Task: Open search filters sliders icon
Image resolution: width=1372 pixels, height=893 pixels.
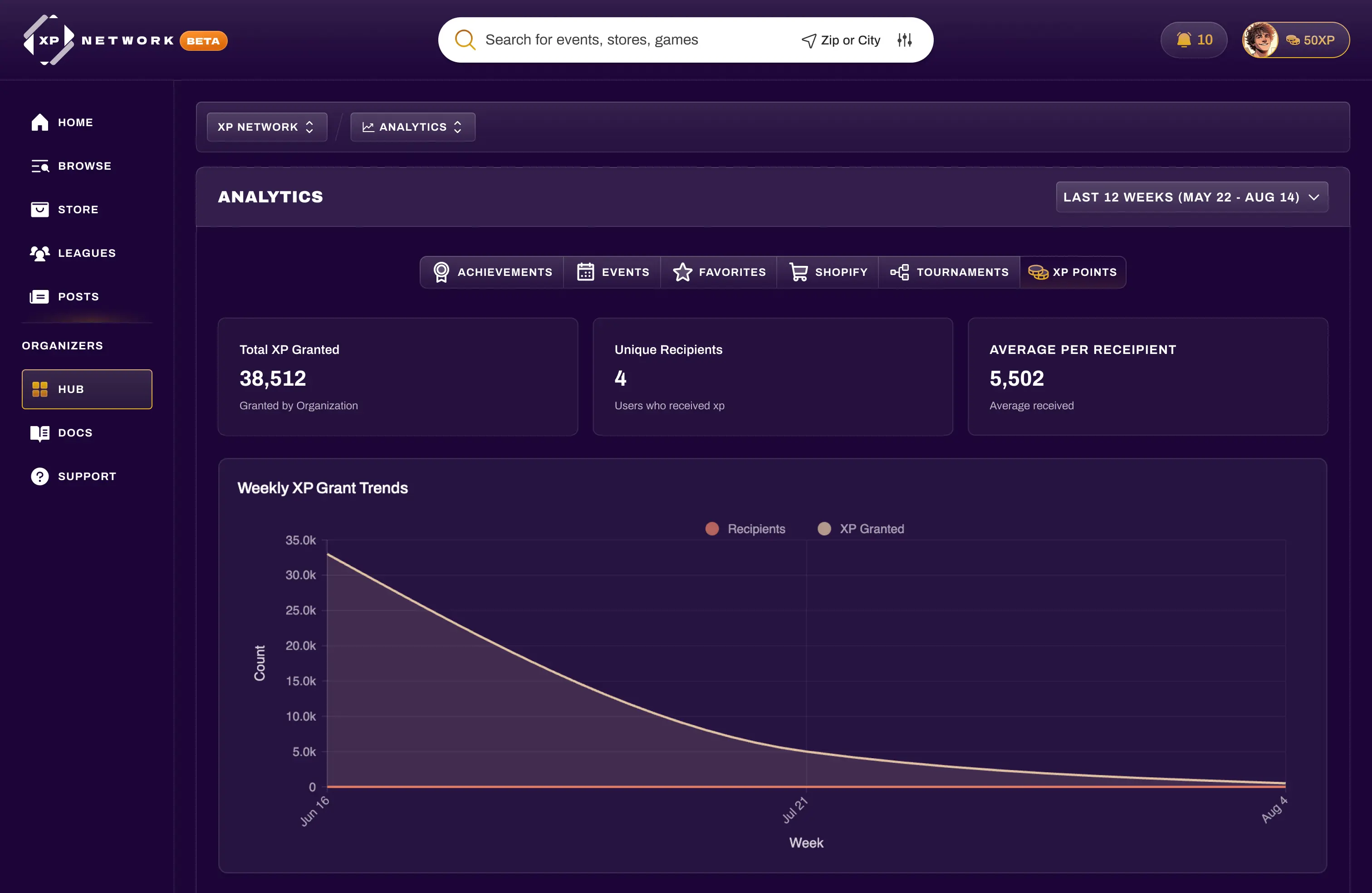Action: click(x=904, y=39)
